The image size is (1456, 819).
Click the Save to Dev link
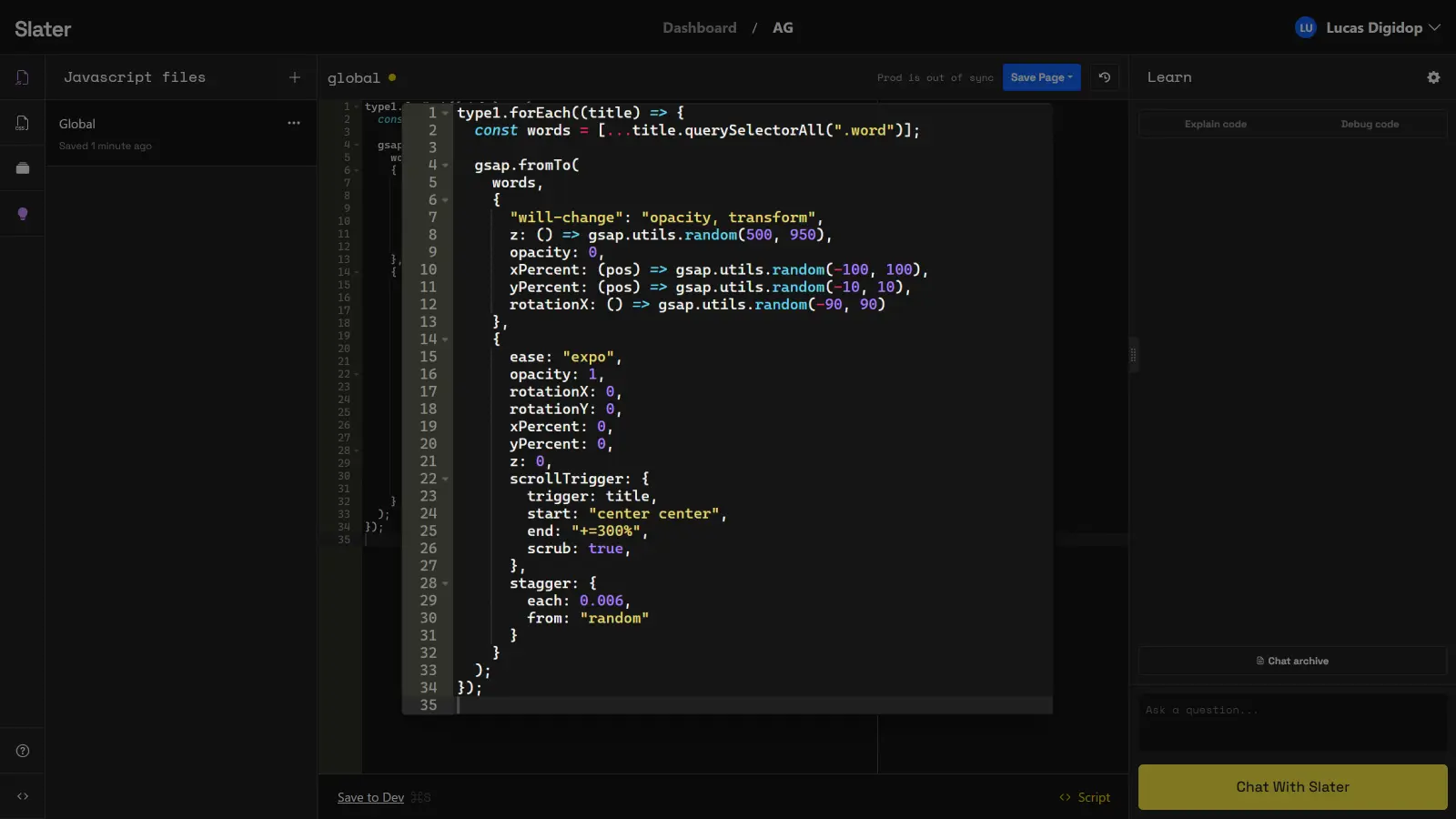(x=369, y=796)
